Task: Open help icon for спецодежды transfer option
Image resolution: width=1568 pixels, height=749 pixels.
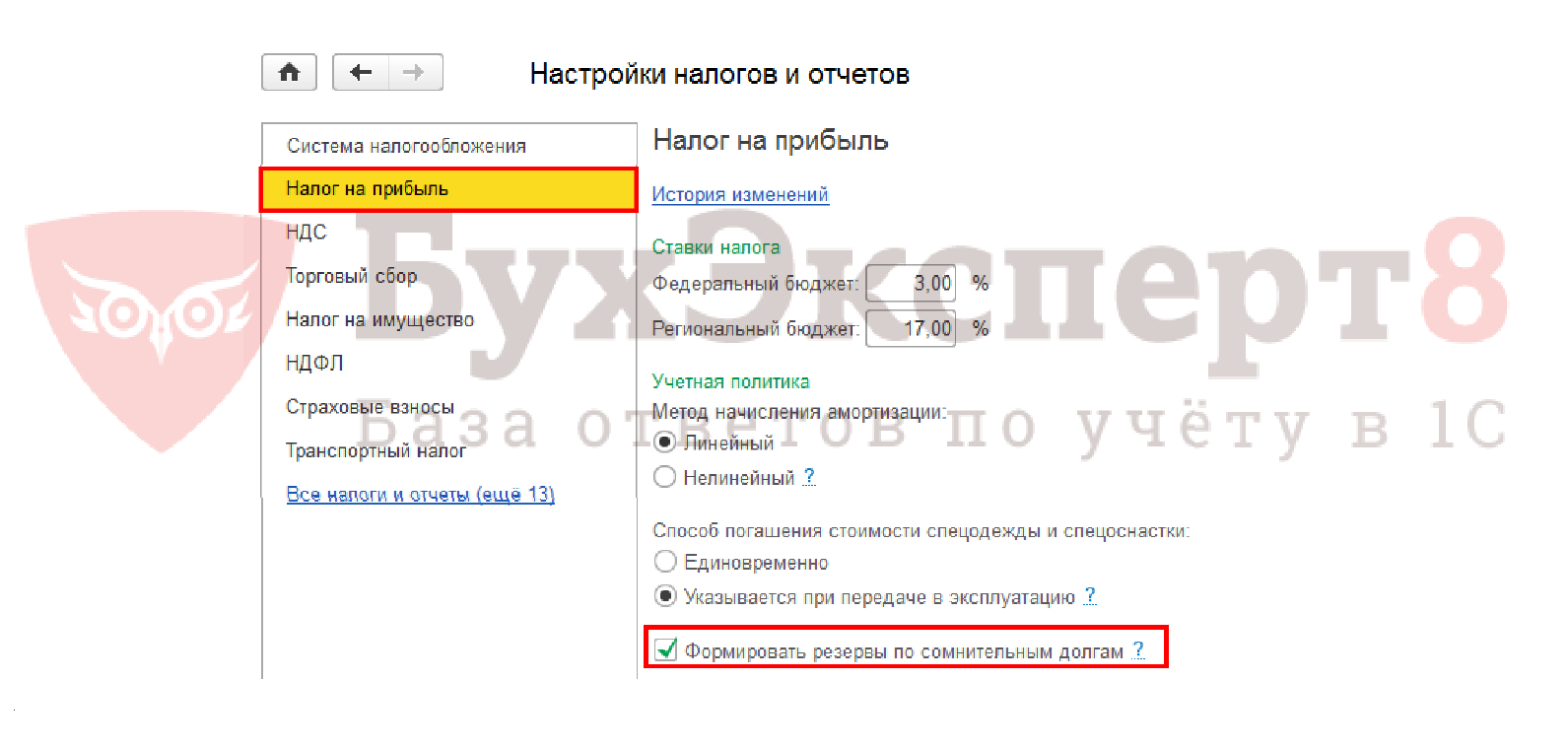Action: click(1090, 596)
